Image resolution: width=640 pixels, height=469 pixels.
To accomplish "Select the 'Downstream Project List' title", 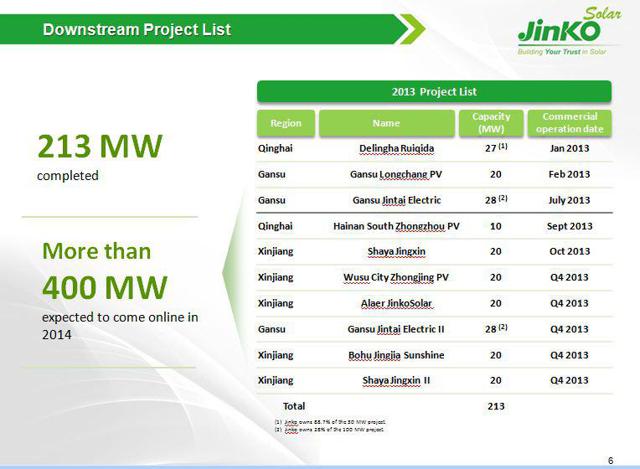I will click(x=137, y=29).
